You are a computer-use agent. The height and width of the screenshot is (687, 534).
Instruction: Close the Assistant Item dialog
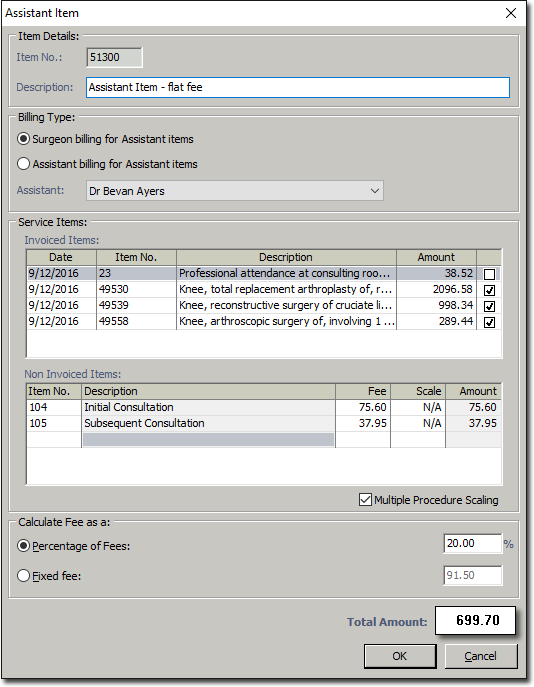click(x=511, y=13)
